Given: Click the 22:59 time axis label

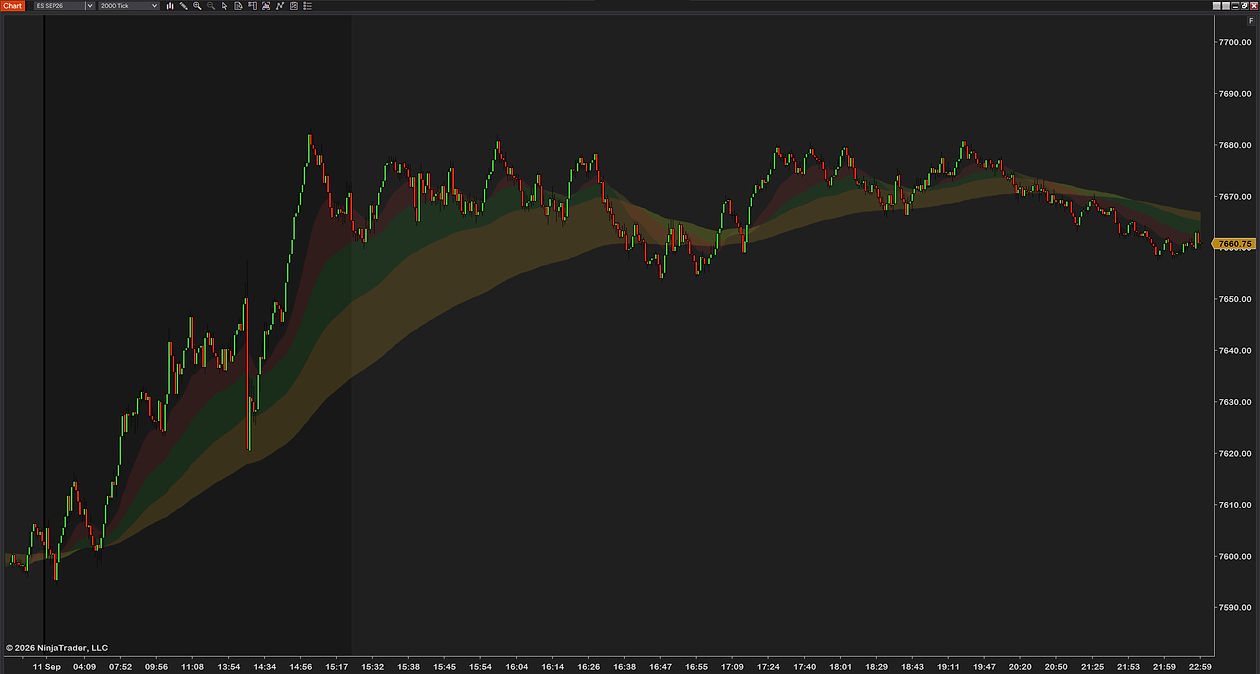Looking at the screenshot, I should (x=1200, y=666).
